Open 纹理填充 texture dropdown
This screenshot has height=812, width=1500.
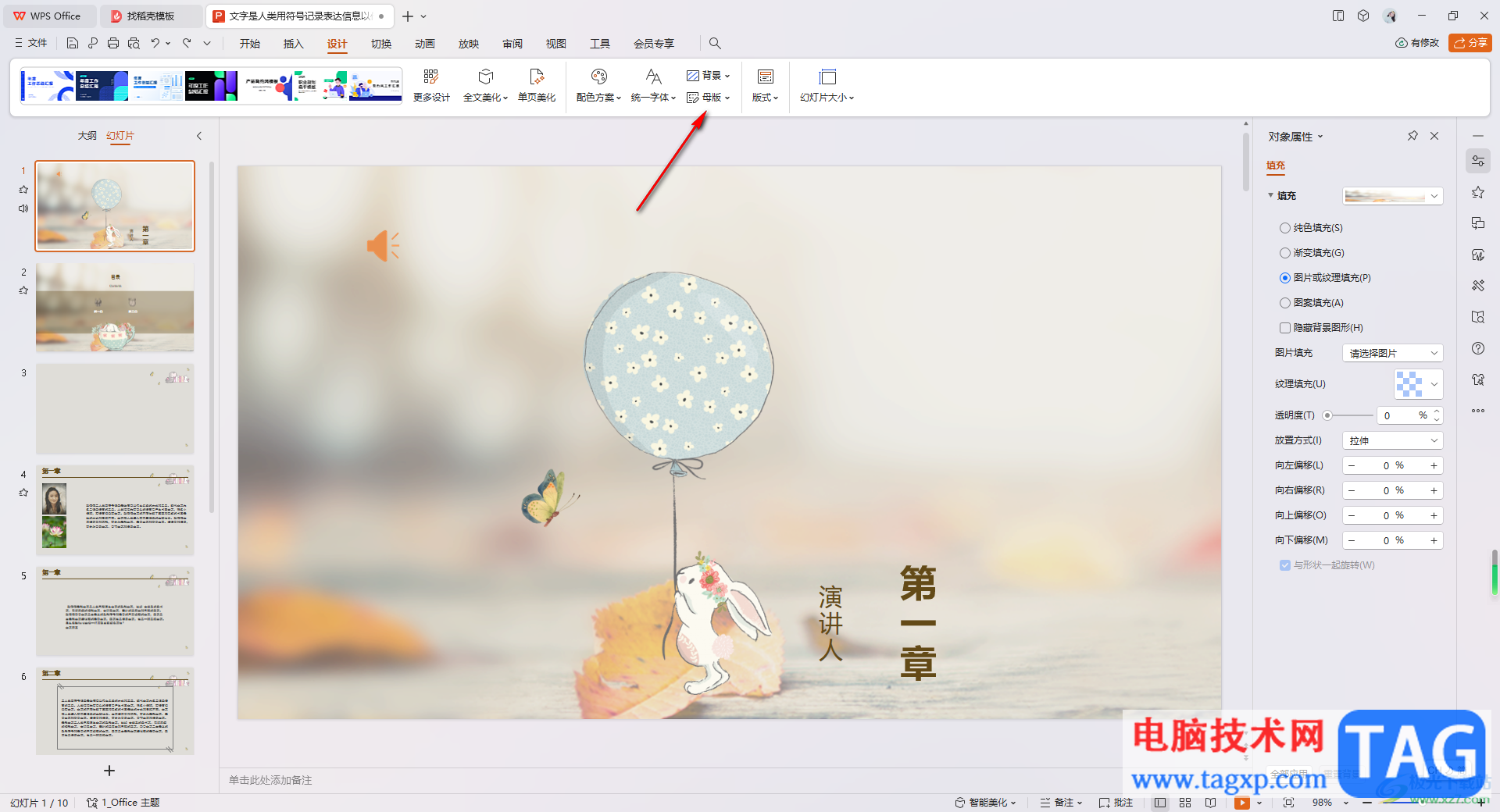click(x=1418, y=384)
